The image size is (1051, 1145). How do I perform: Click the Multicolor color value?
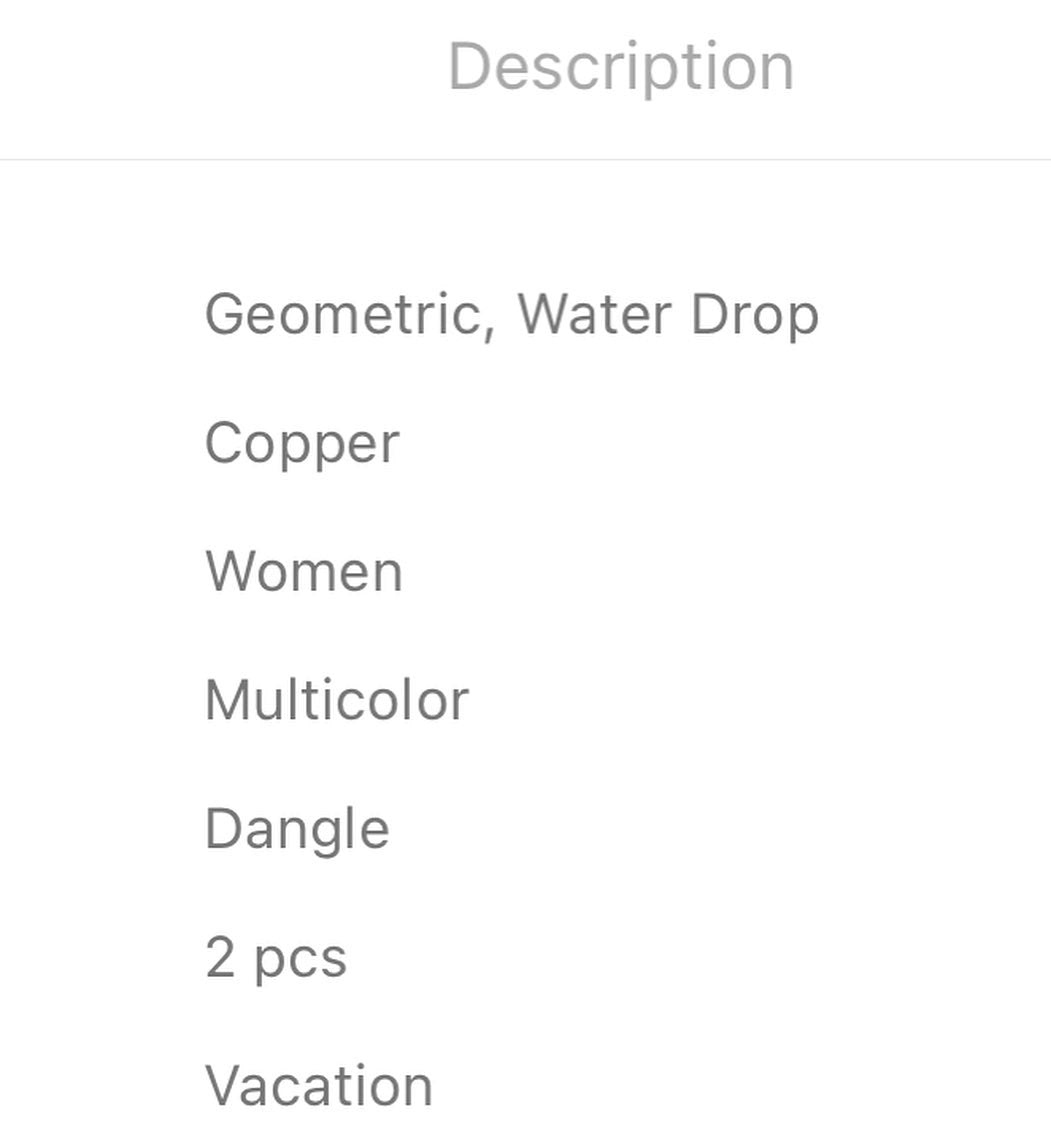(337, 700)
